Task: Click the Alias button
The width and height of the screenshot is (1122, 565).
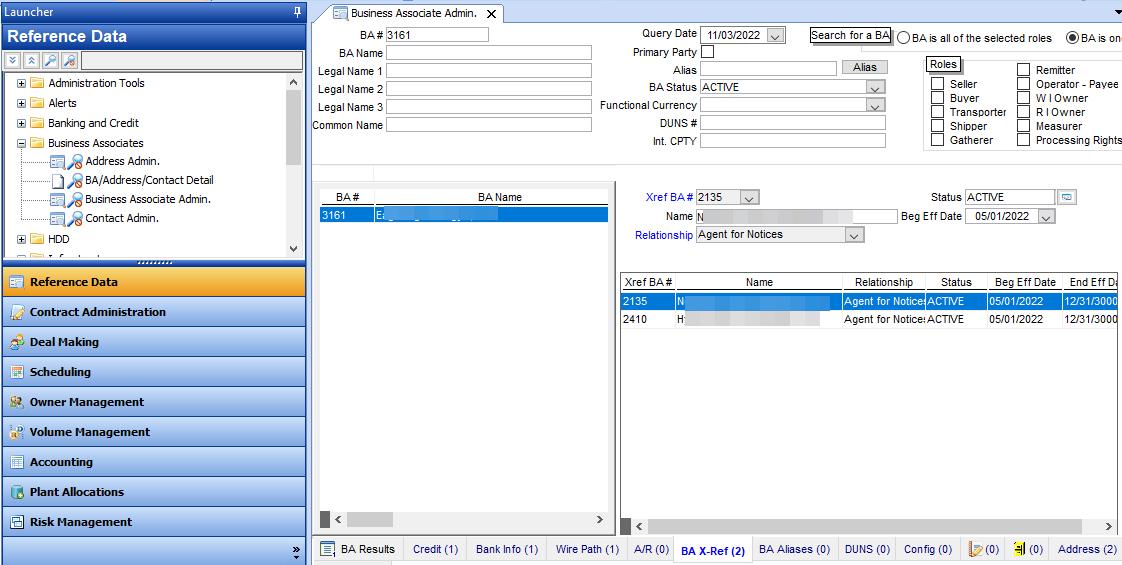Action: (x=864, y=68)
